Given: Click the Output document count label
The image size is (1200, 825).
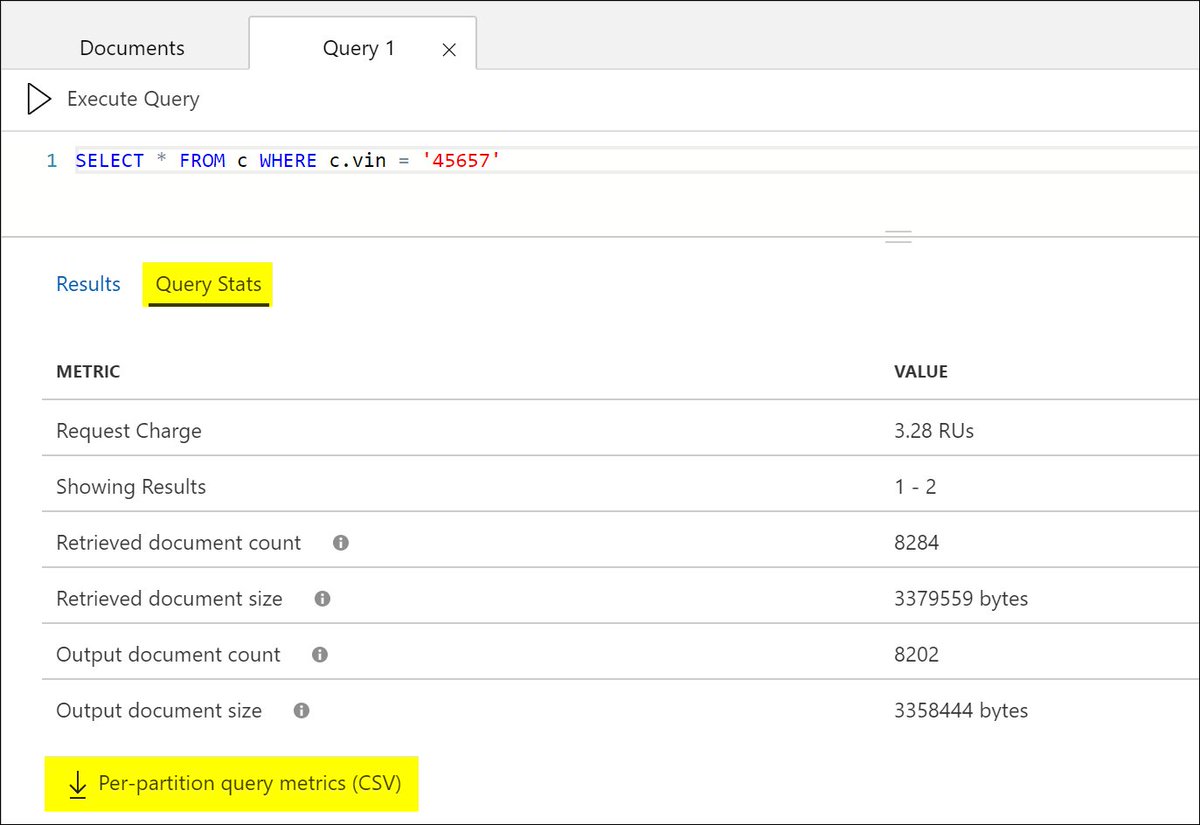Looking at the screenshot, I should [169, 655].
